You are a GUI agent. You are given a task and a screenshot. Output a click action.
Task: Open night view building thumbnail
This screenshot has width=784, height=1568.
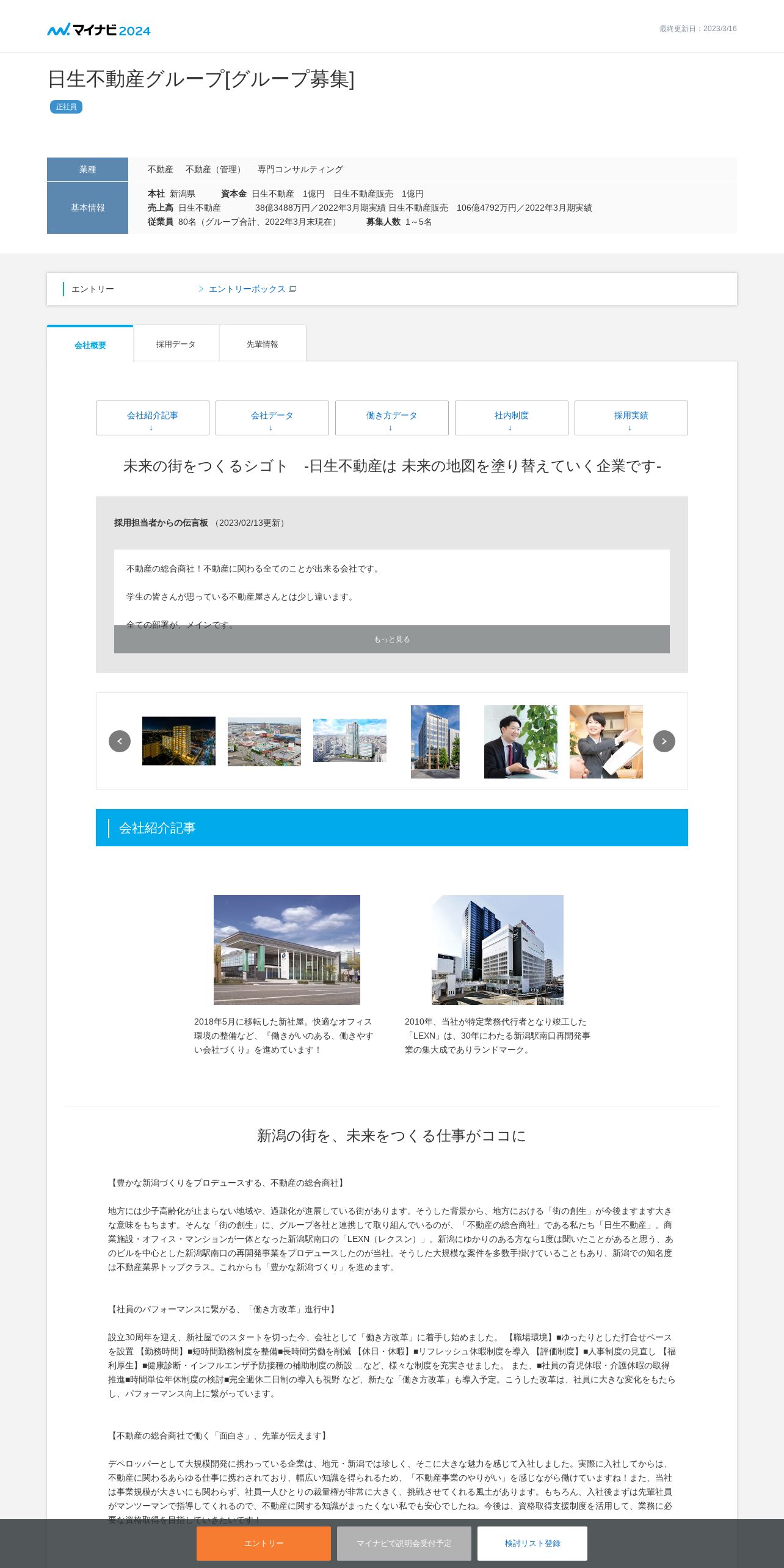(x=179, y=741)
